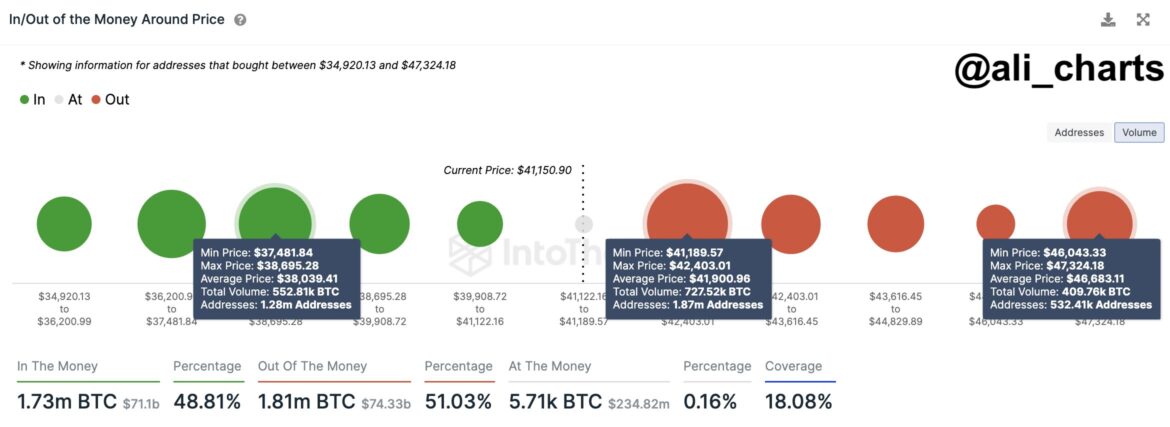Click the Coverage 18.08% label

(798, 401)
